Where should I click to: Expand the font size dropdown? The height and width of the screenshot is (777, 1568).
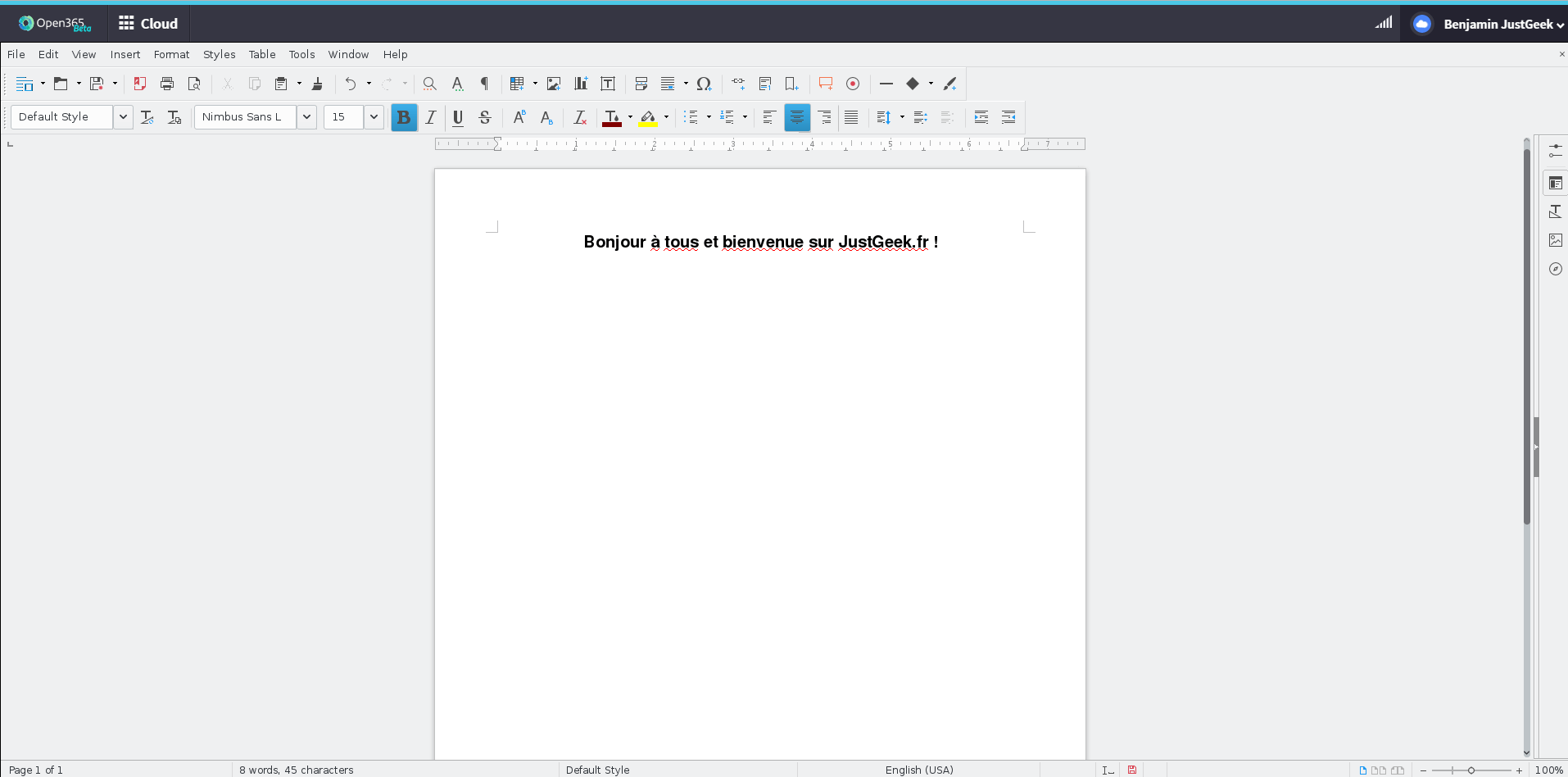374,117
